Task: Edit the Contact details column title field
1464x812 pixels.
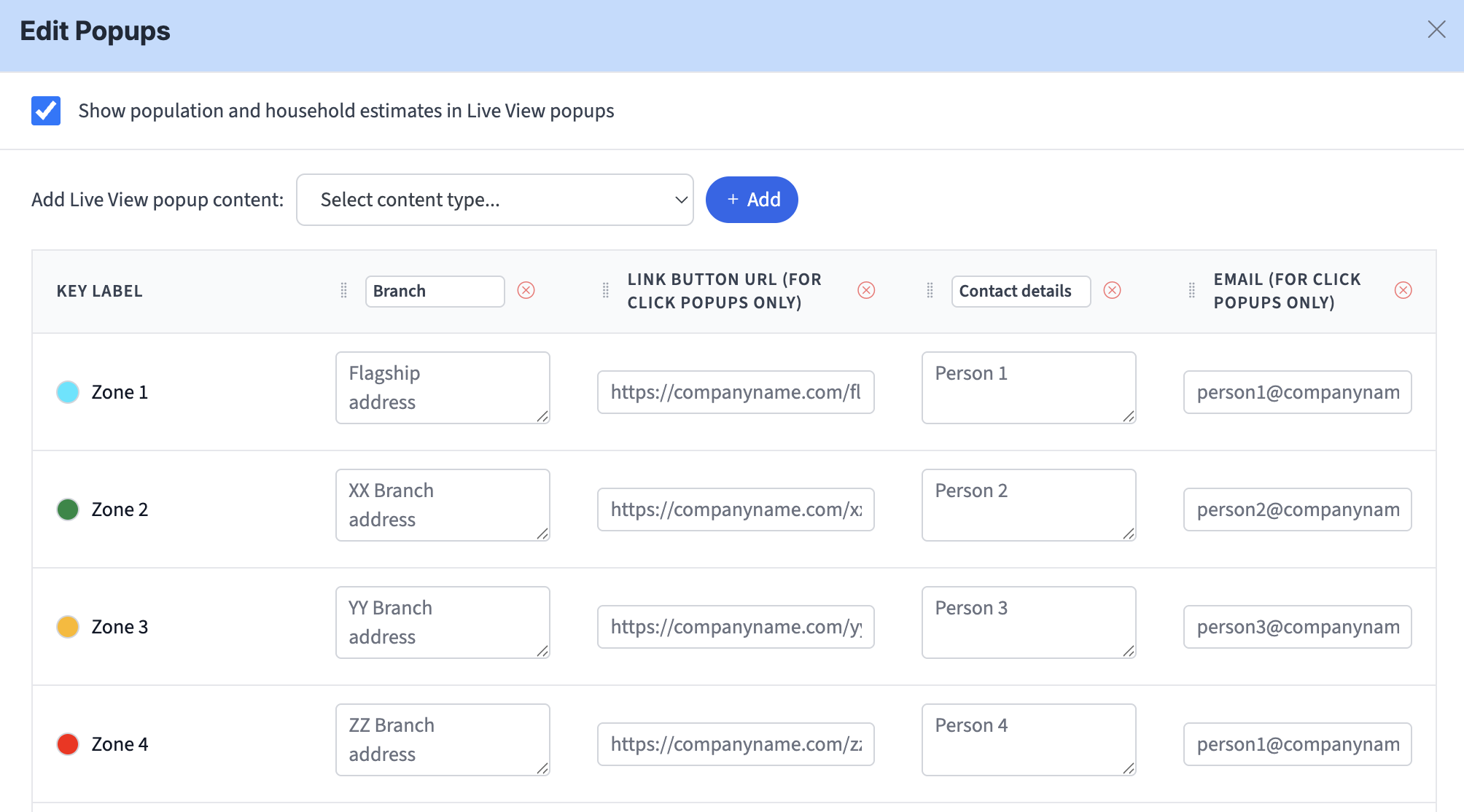Action: pos(1020,291)
